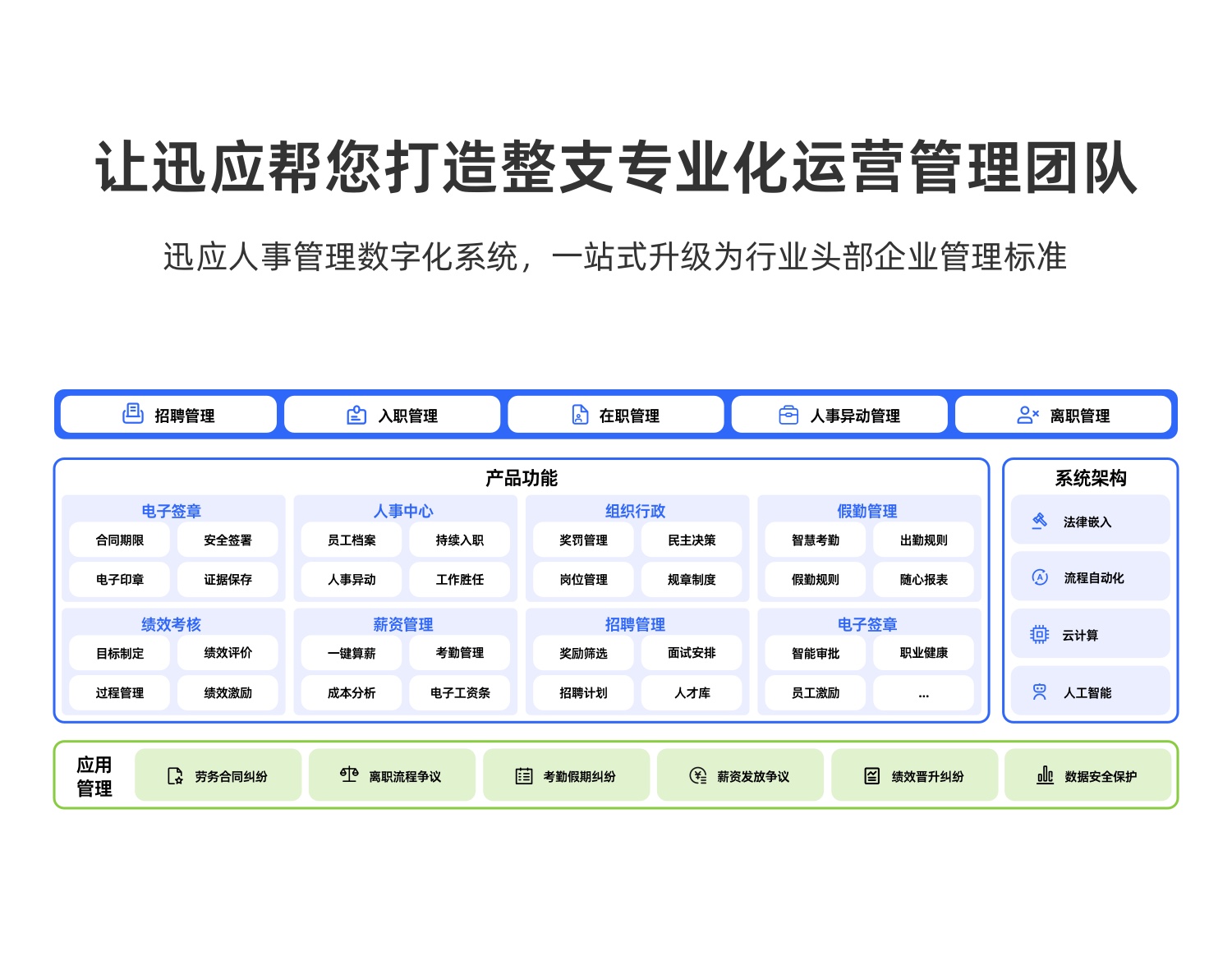Screen dimensions: 1232x956
Task: Click the icon on the 招聘管理 top tab
Action: click(x=133, y=414)
